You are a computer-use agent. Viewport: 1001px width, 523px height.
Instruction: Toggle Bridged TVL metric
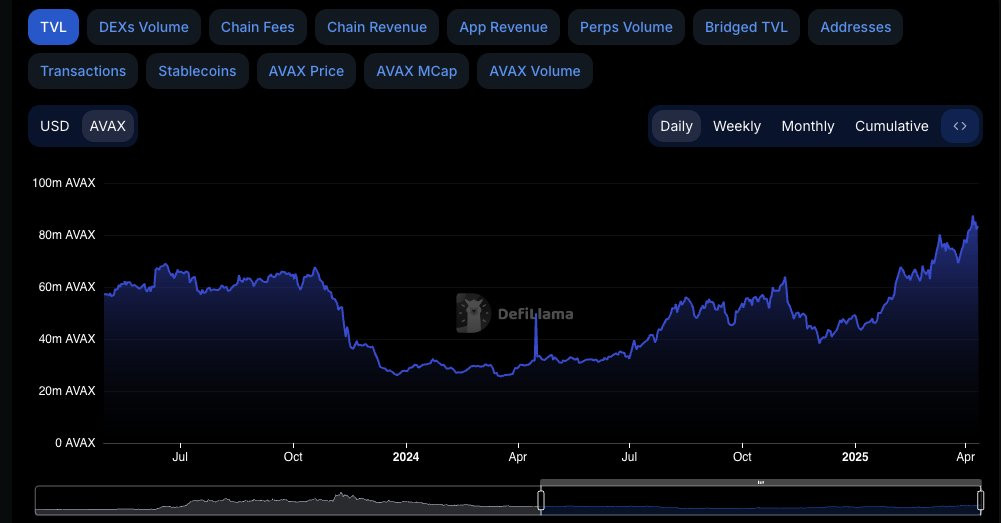pyautogui.click(x=746, y=27)
